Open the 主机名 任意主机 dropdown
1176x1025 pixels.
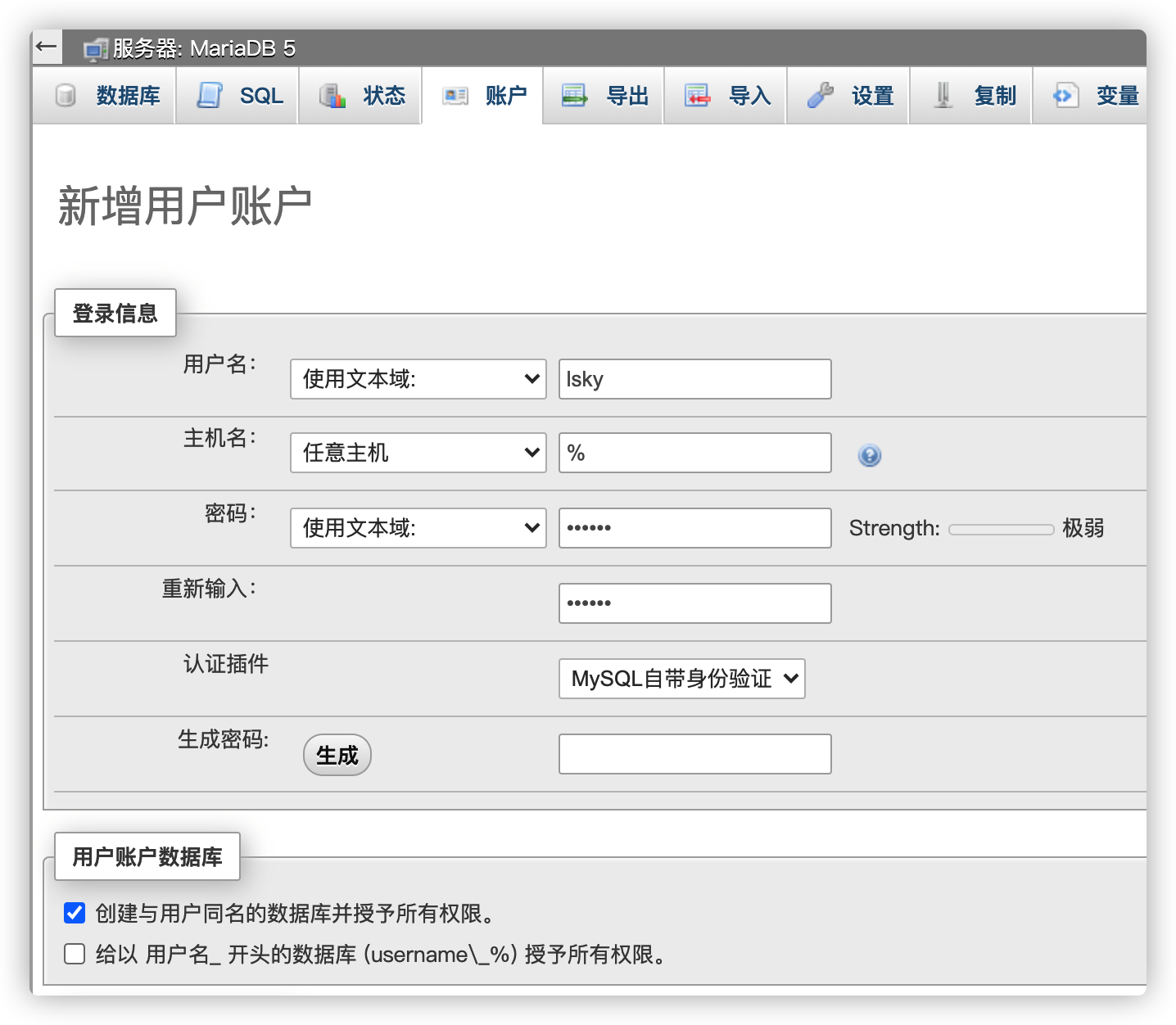418,453
